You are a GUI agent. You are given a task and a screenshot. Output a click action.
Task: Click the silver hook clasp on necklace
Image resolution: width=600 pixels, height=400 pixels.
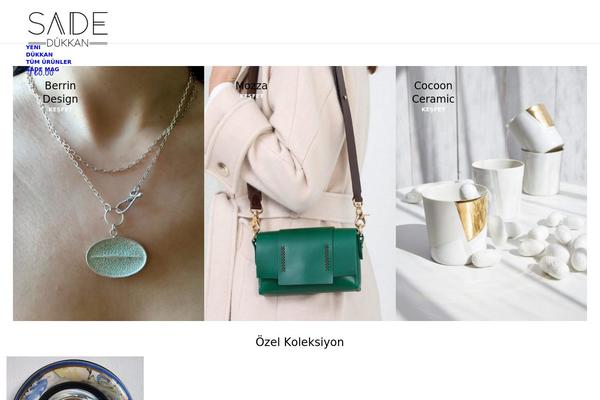128,202
